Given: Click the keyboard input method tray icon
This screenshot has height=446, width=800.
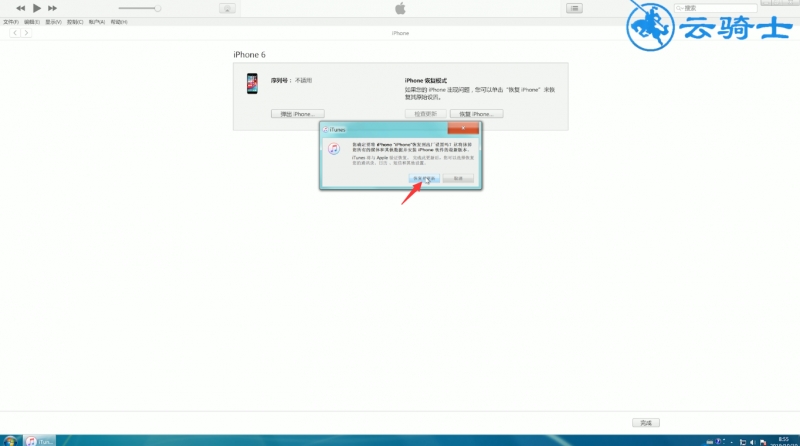Looking at the screenshot, I should click(x=709, y=442).
